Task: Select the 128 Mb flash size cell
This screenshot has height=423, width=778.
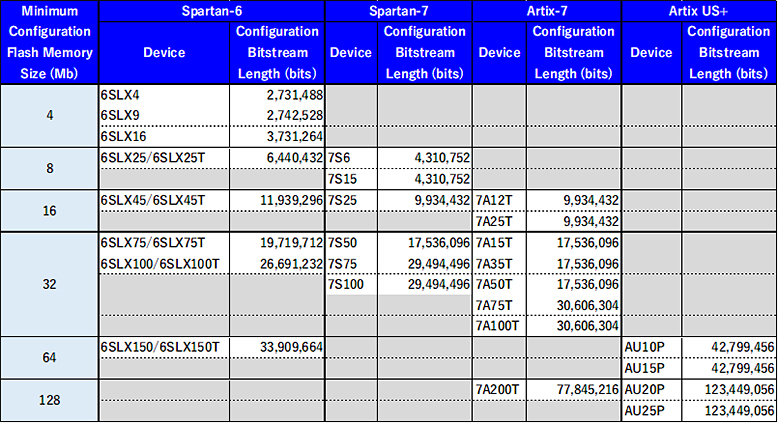Action: [50, 400]
